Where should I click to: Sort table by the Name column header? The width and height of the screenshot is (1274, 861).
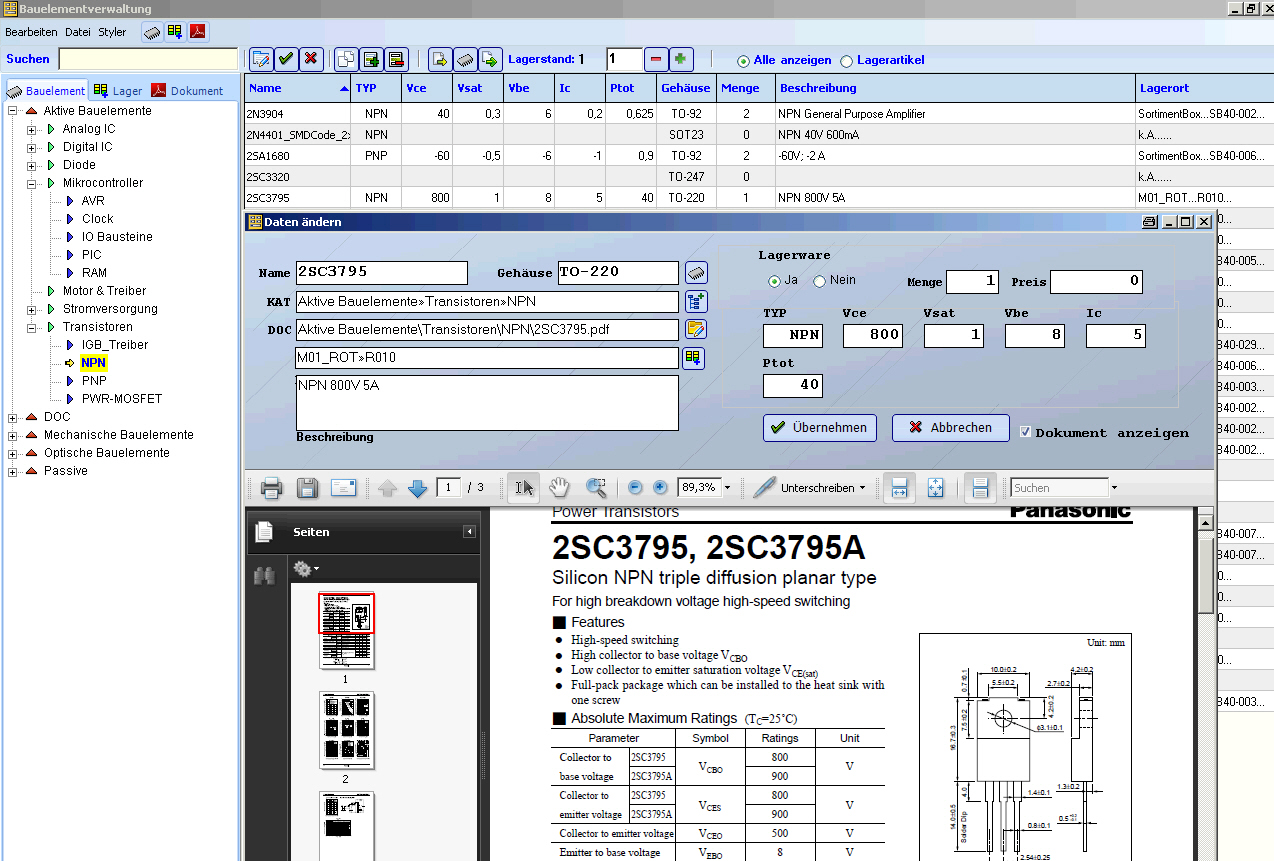coord(298,88)
